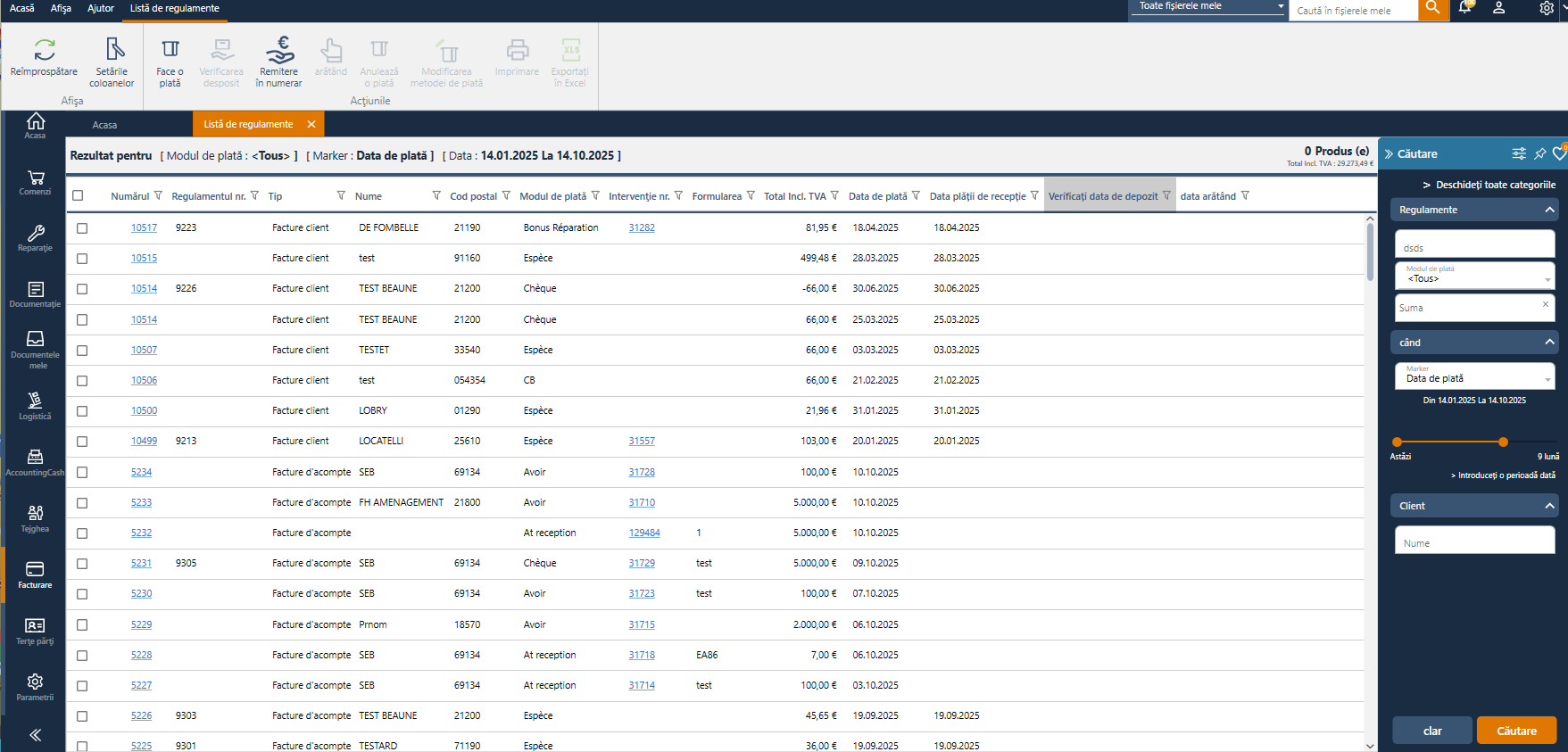Image resolution: width=1568 pixels, height=752 pixels.
Task: Click the Remitere în numerar icon
Action: (279, 49)
